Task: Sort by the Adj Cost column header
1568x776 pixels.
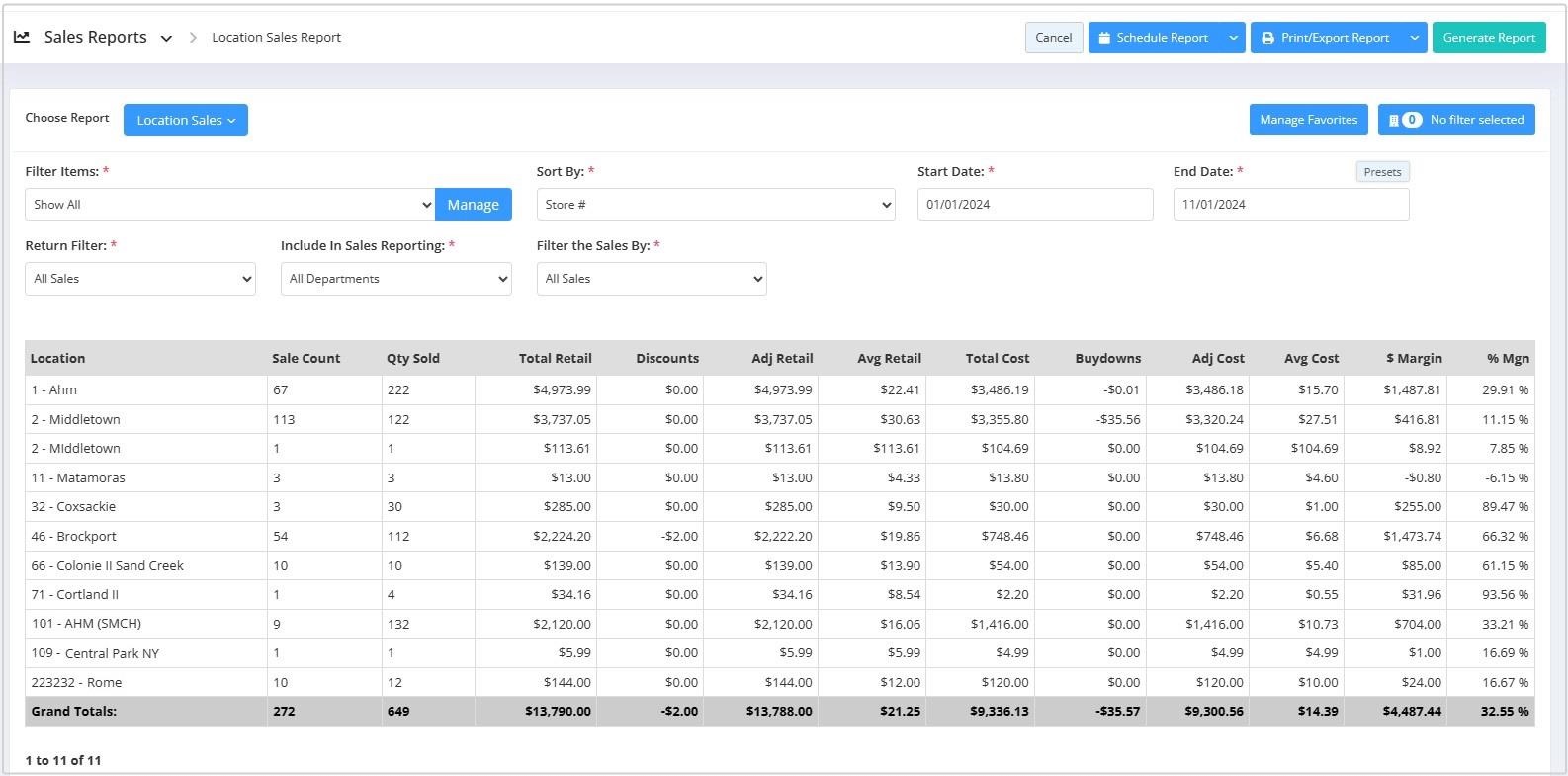Action: 1218,358
